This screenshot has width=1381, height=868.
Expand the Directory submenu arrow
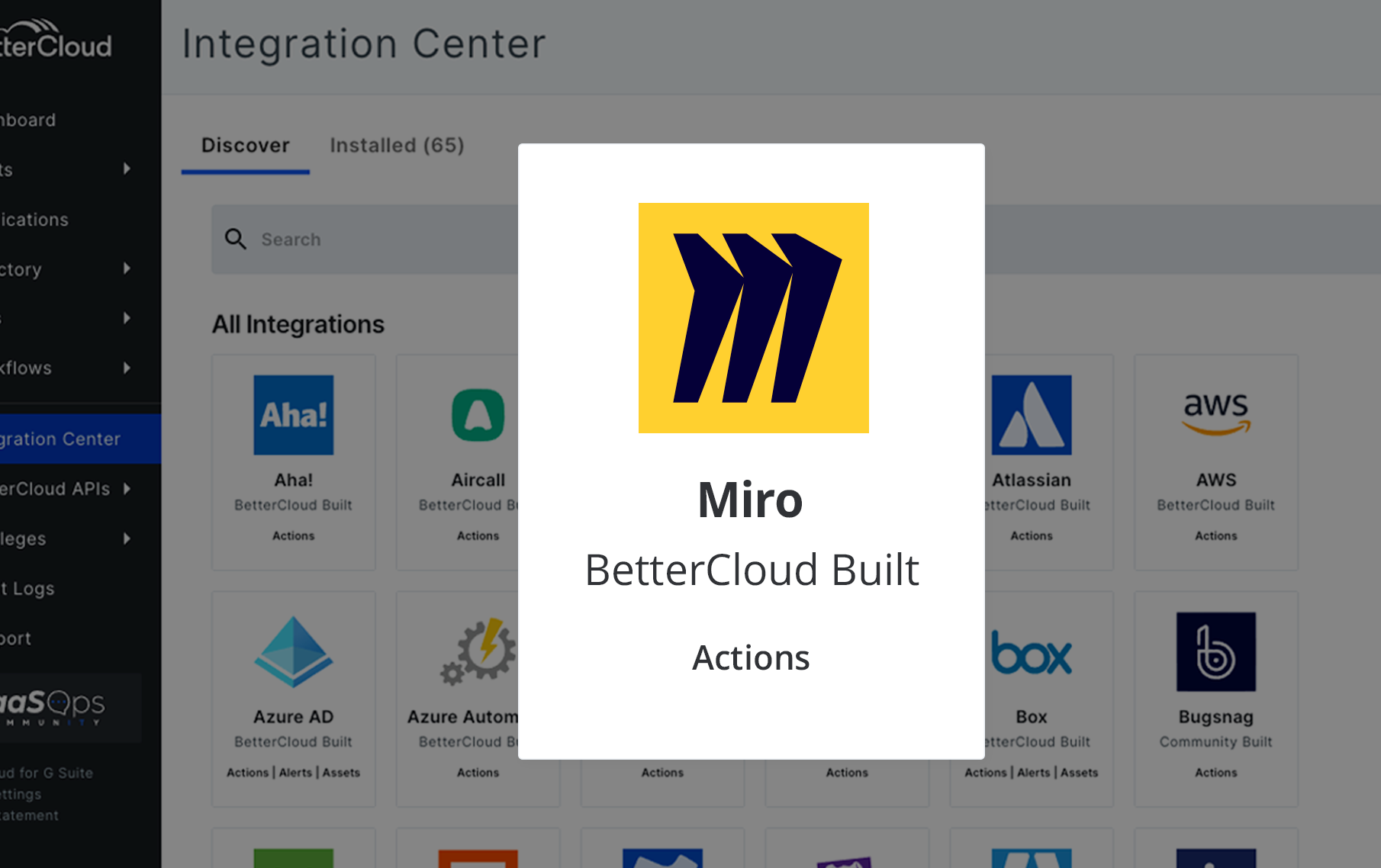click(127, 268)
